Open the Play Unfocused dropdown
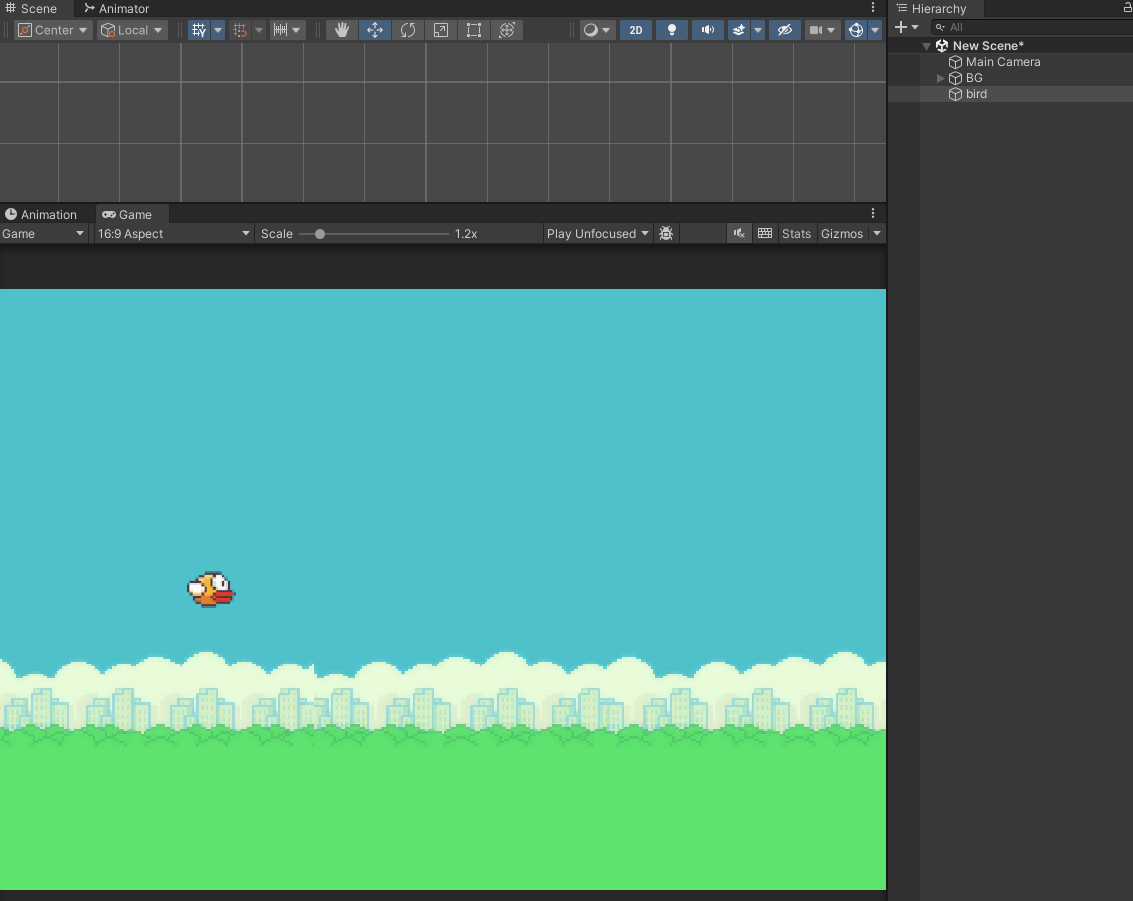Image resolution: width=1133 pixels, height=901 pixels. (x=598, y=233)
